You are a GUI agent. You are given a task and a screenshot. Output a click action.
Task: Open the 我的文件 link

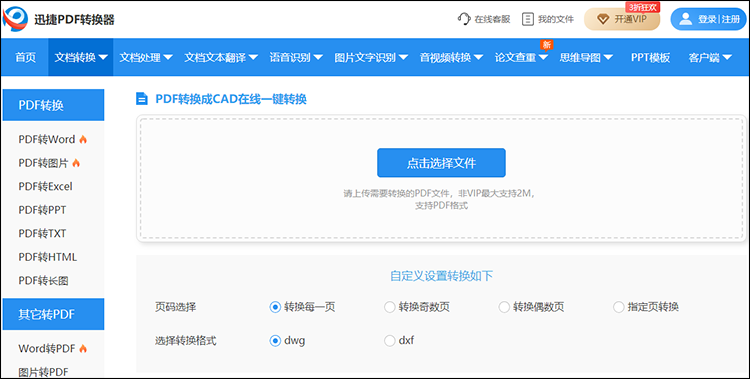click(x=548, y=19)
